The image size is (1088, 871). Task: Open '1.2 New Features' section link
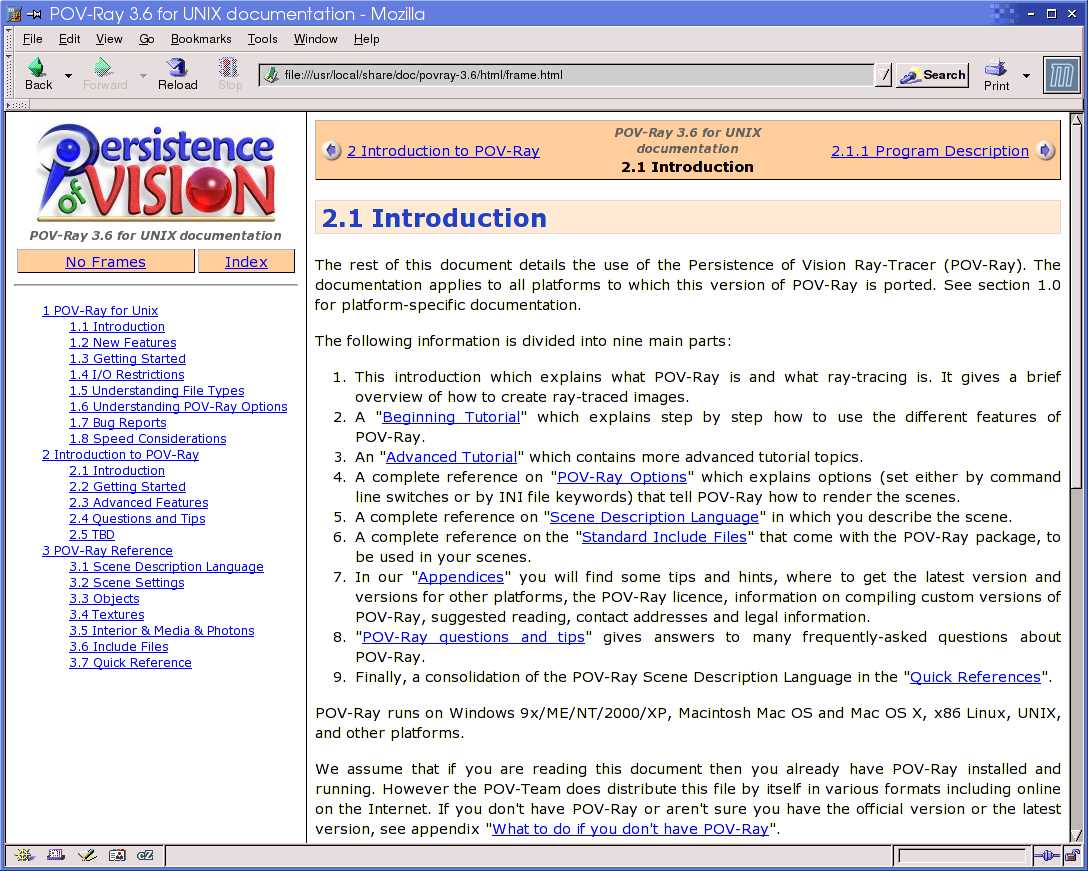pyautogui.click(x=123, y=342)
